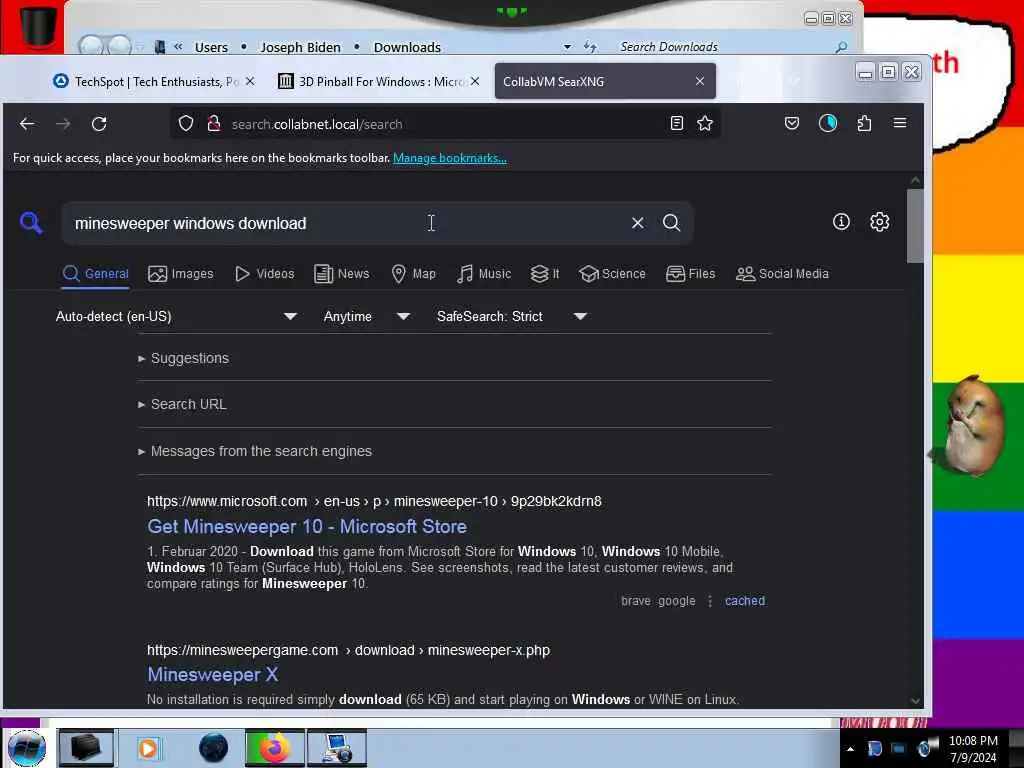Screen dimensions: 1024x768
Task: Select the Images search category
Action: 181,274
